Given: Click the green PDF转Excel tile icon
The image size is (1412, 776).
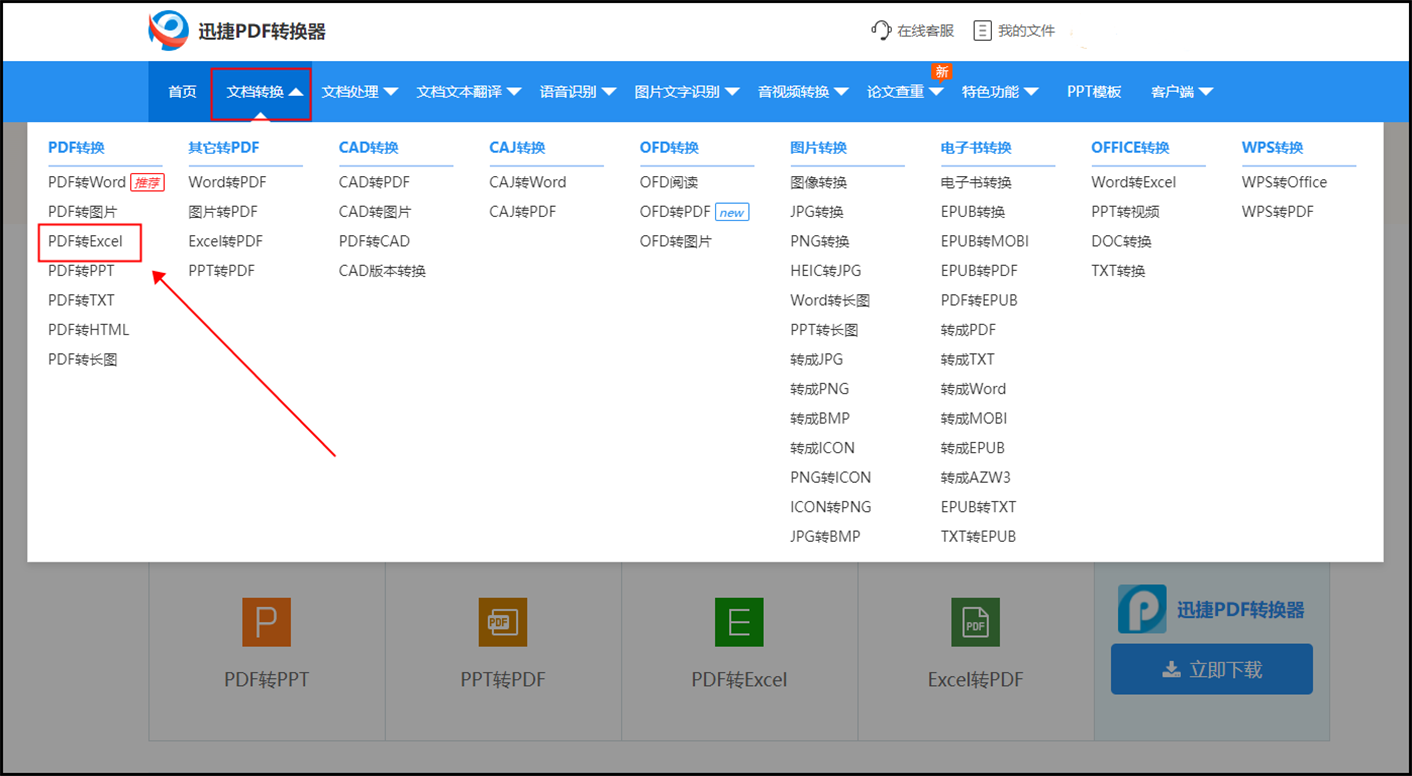Looking at the screenshot, I should point(739,622).
